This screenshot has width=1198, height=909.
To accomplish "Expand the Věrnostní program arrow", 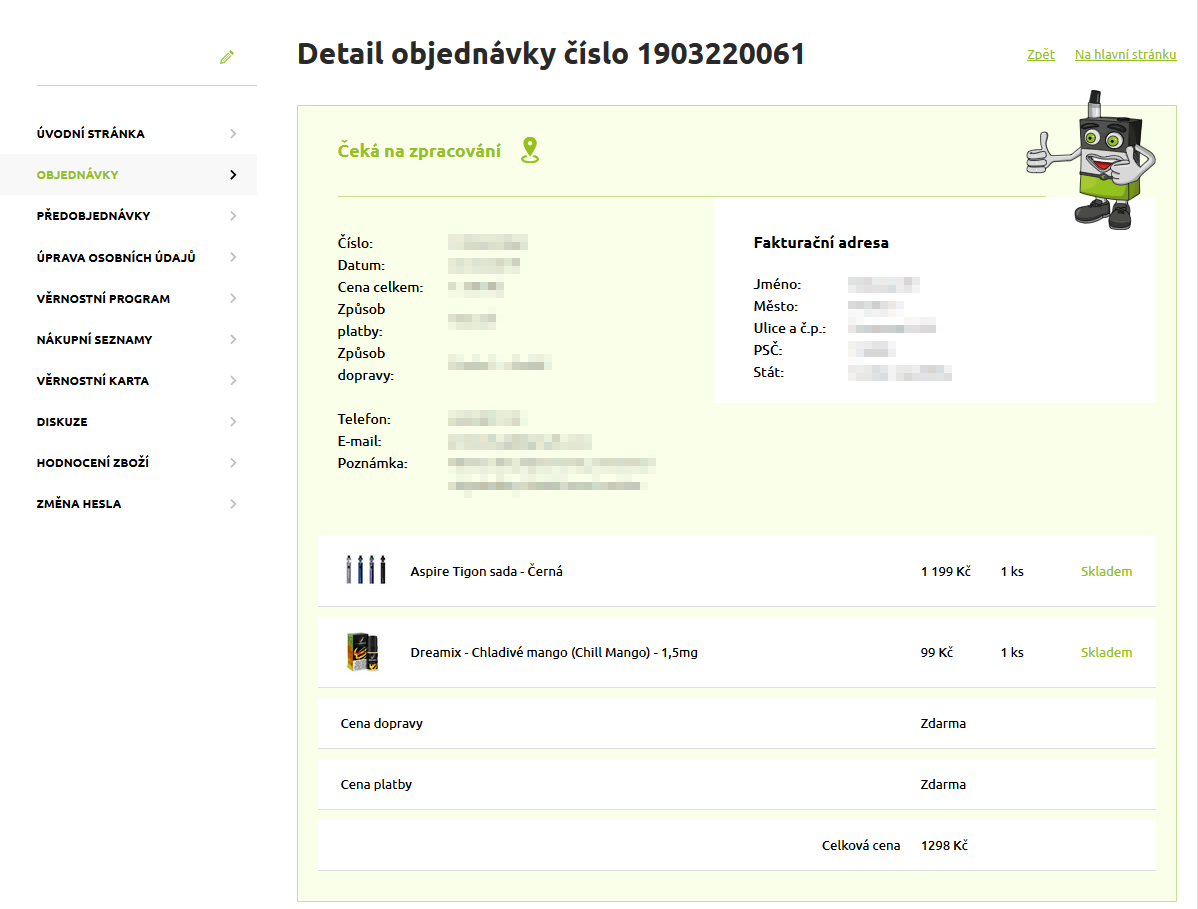I will 233,299.
